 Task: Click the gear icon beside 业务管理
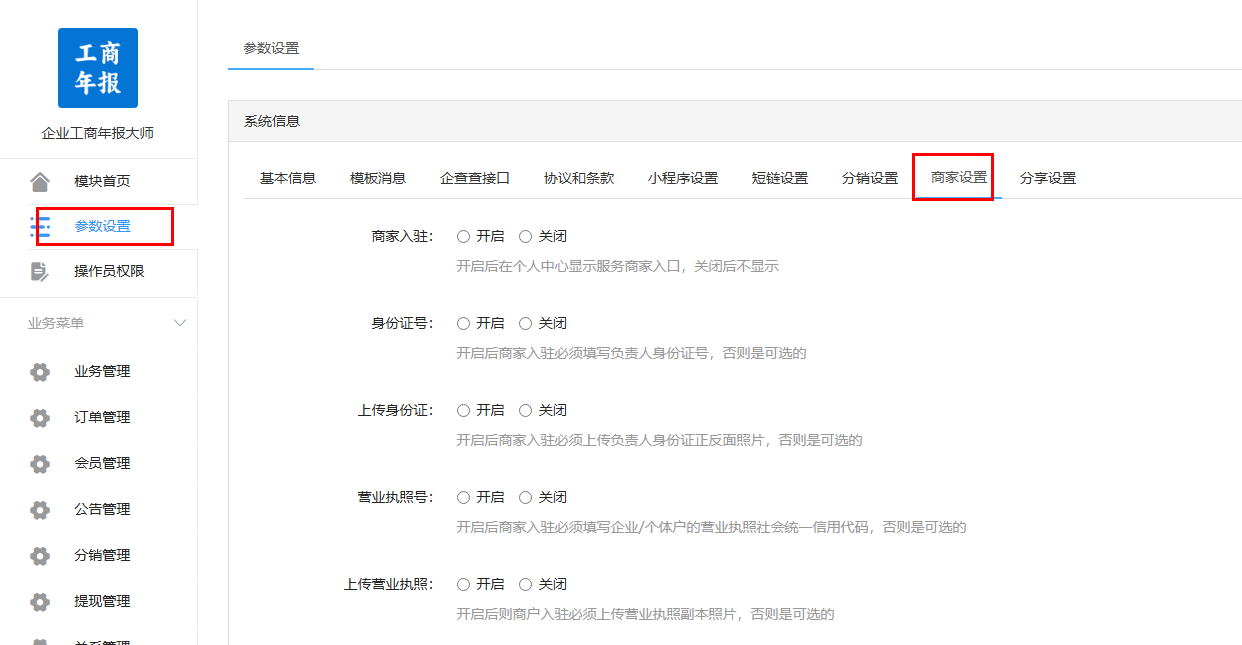click(x=40, y=372)
